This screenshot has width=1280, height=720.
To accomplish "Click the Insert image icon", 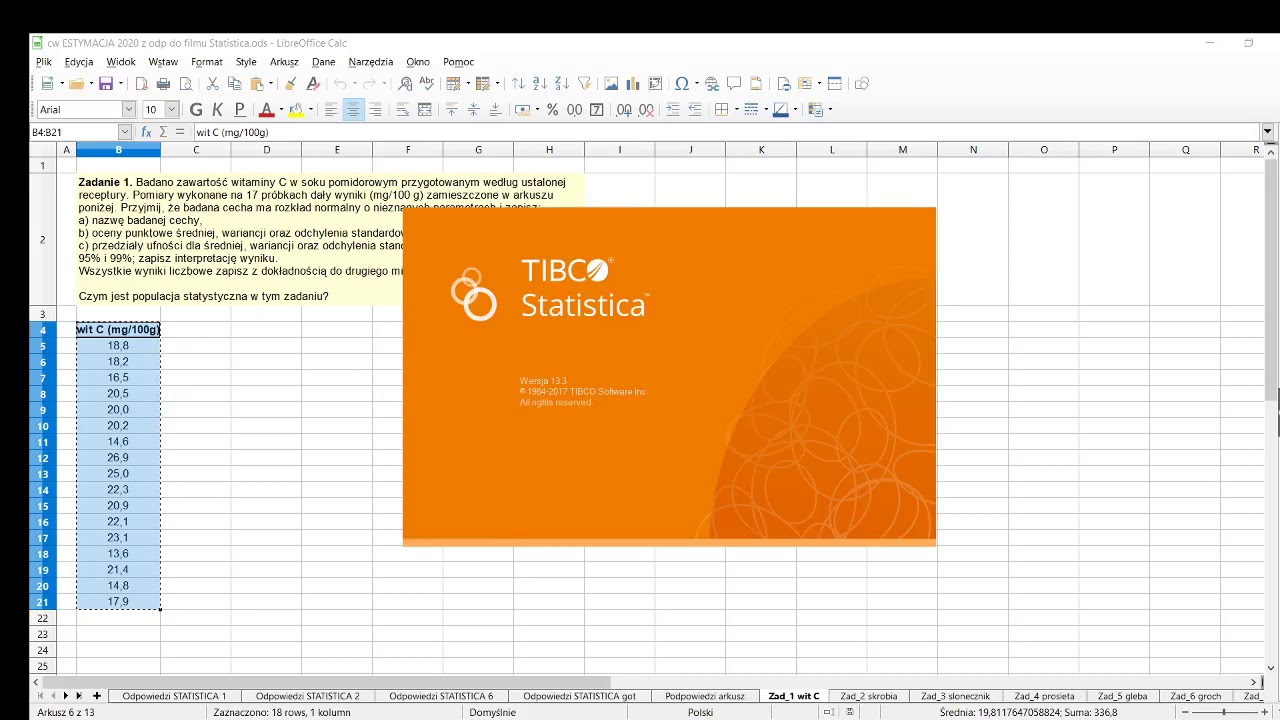I will pyautogui.click(x=611, y=84).
